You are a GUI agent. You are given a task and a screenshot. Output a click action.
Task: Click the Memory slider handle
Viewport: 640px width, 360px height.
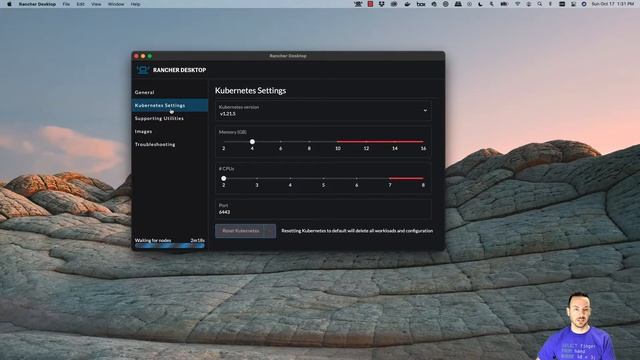click(x=252, y=142)
